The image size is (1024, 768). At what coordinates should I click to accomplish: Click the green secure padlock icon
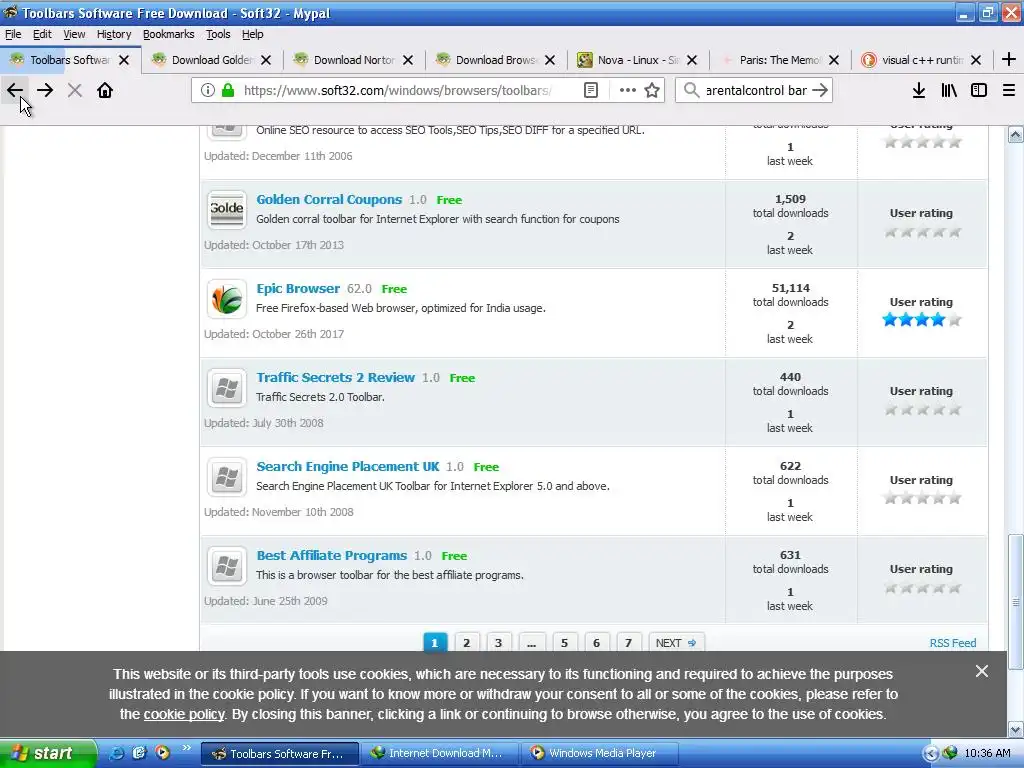pos(228,90)
